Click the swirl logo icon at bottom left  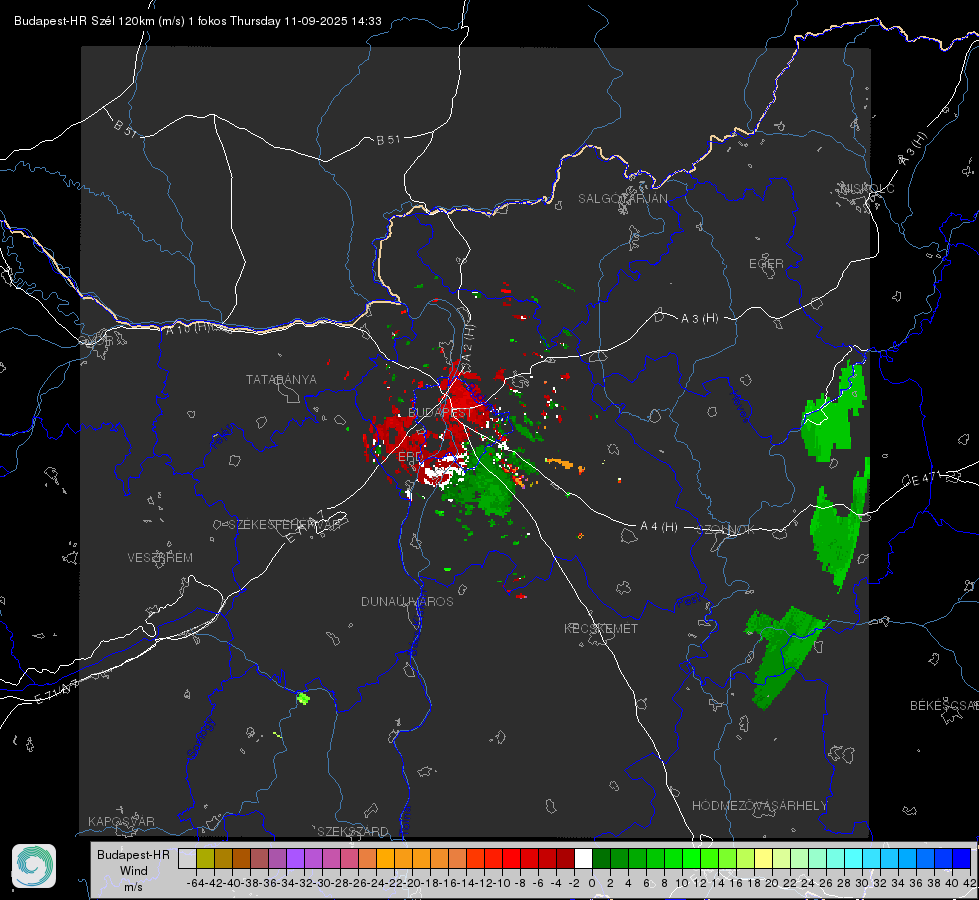[x=34, y=866]
